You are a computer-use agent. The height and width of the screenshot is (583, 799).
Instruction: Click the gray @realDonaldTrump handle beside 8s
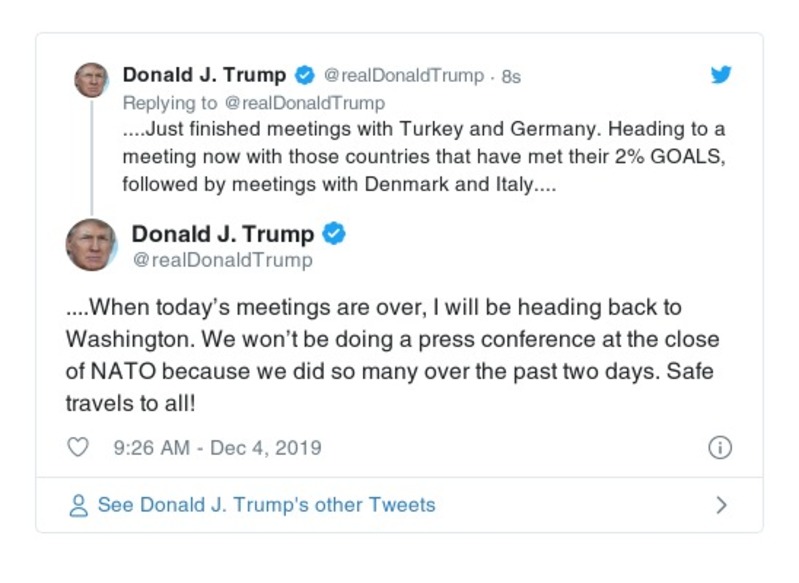pos(405,76)
